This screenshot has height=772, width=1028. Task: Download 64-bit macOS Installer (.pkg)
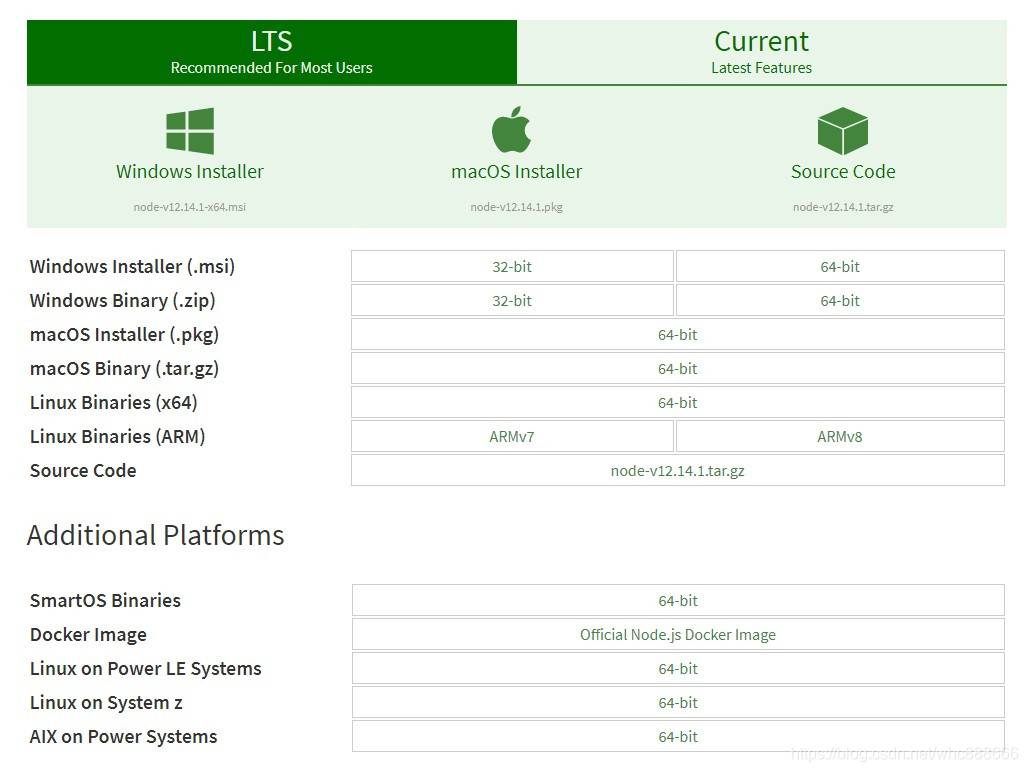pyautogui.click(x=678, y=335)
